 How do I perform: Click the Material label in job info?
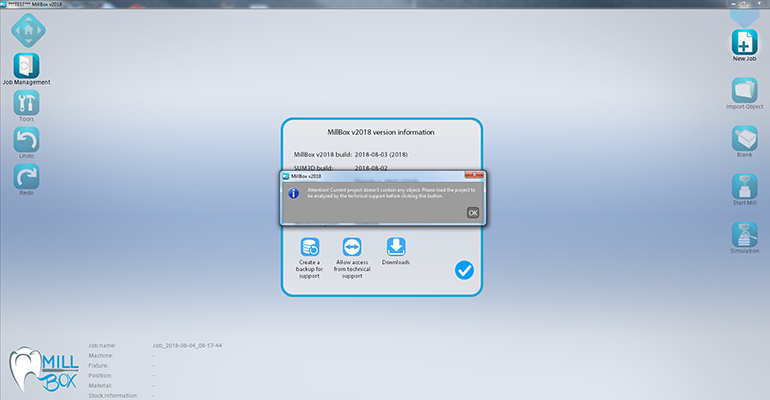(100, 386)
